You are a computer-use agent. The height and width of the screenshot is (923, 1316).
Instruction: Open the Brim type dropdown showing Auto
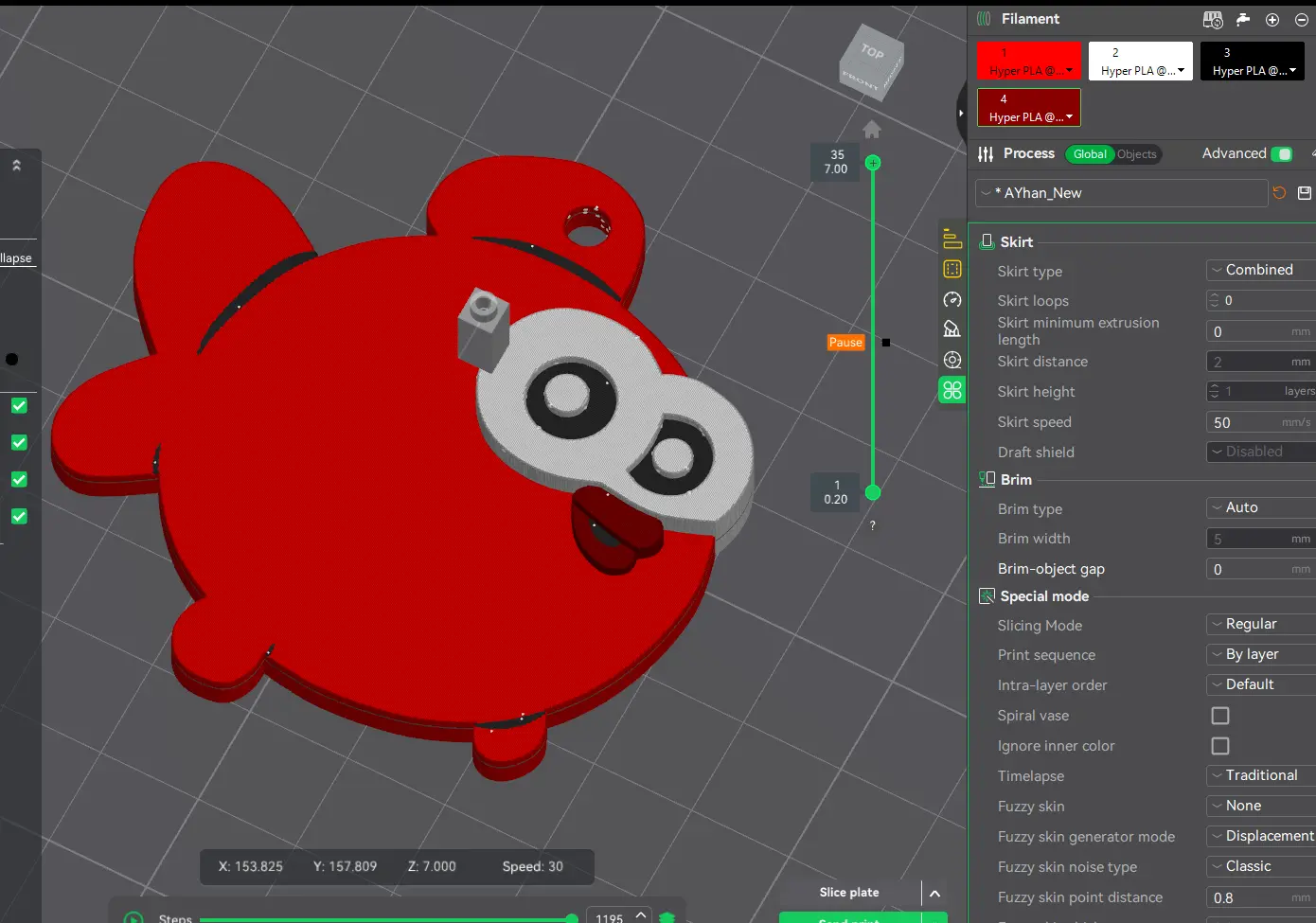1261,507
